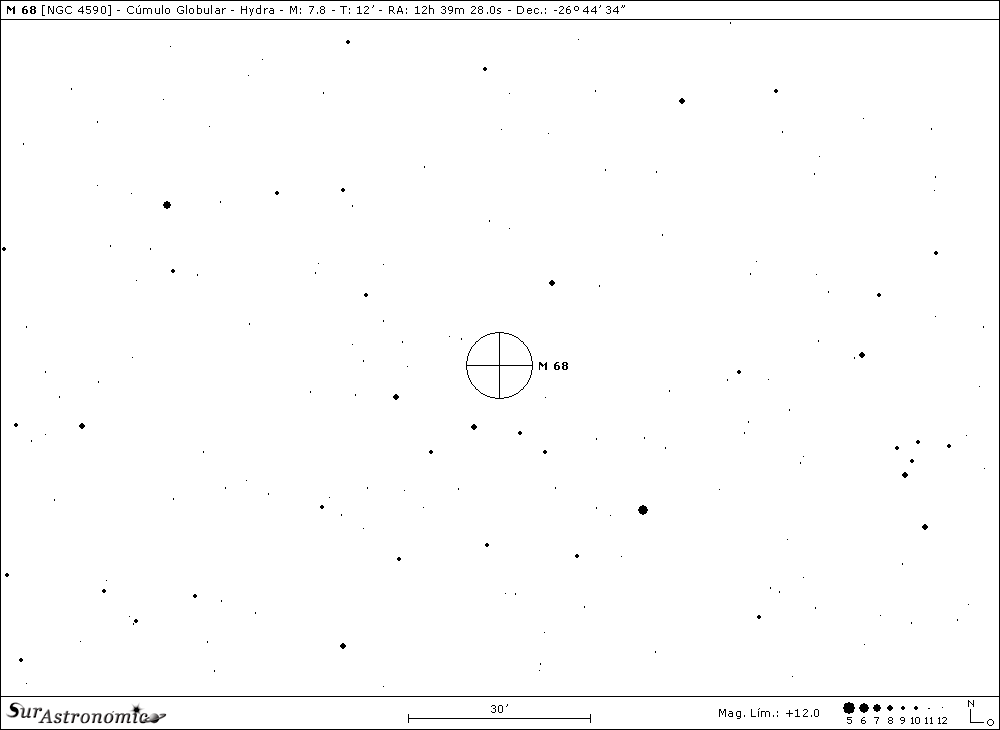
Task: Click the Cúmulo Globular text in header
Action: (172, 10)
